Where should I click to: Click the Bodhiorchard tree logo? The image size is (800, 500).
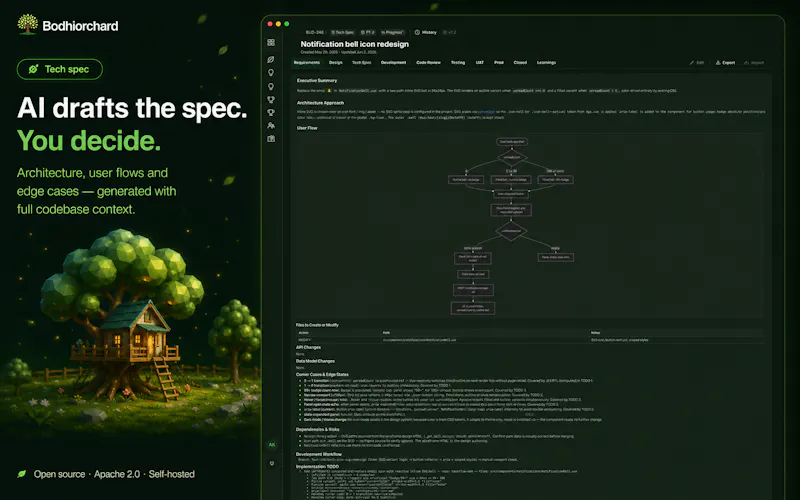[x=28, y=24]
